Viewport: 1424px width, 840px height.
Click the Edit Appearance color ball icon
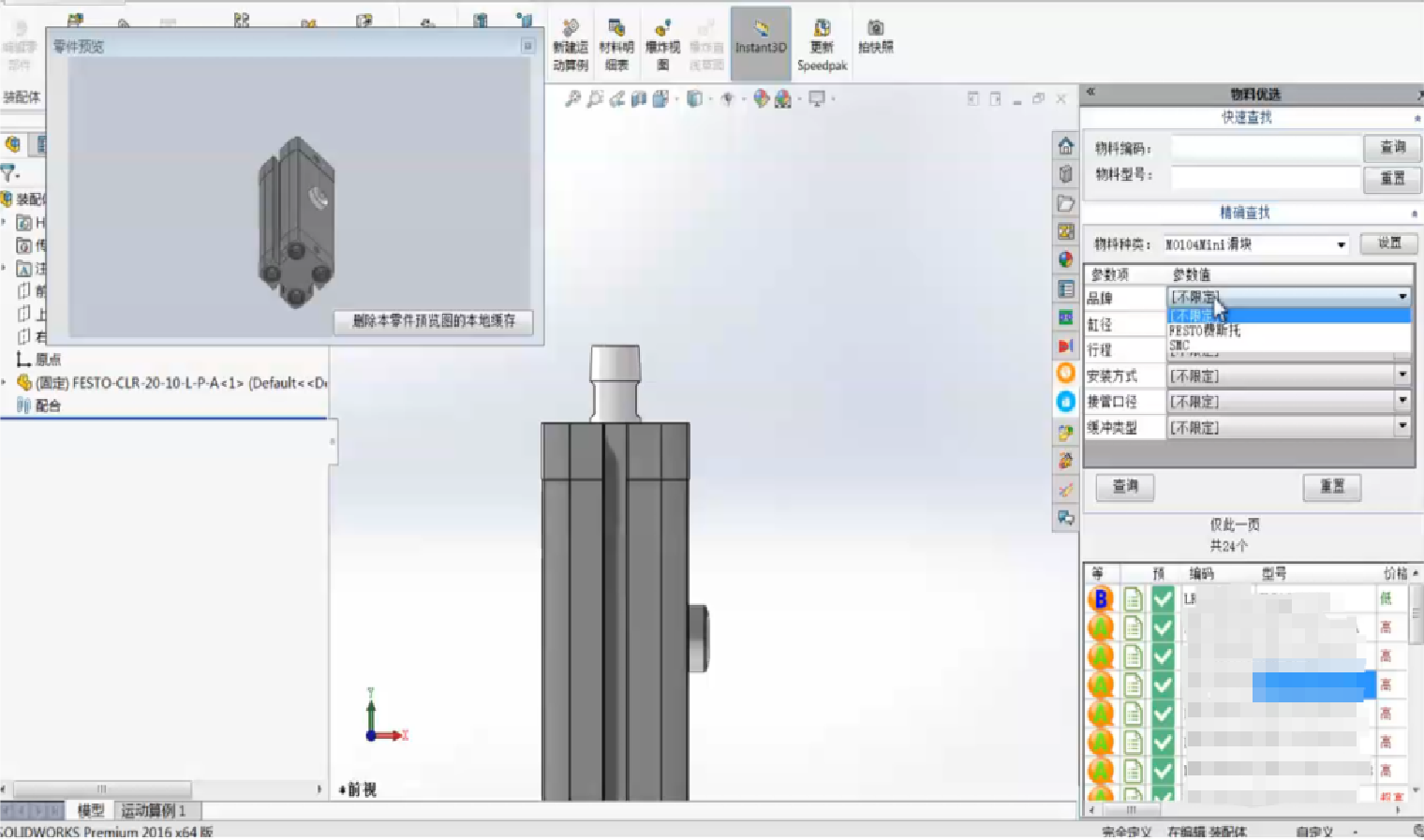[761, 98]
